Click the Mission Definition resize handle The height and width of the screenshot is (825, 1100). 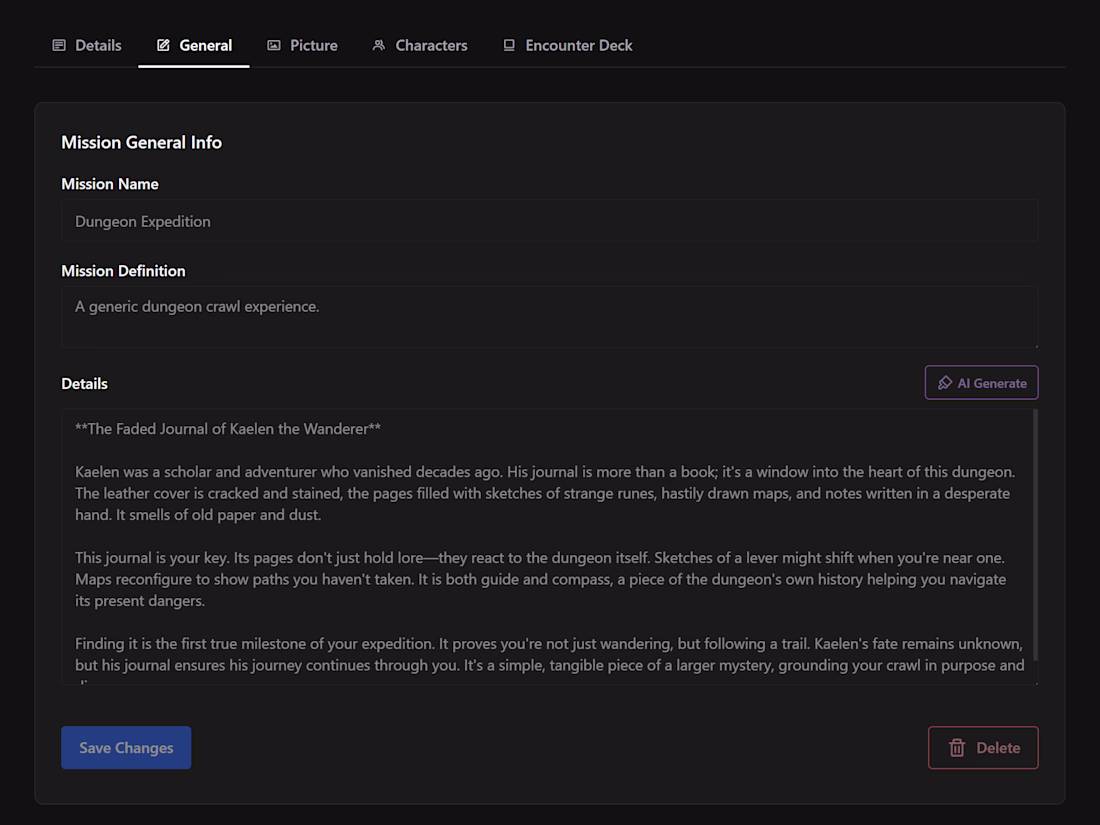tap(1034, 344)
